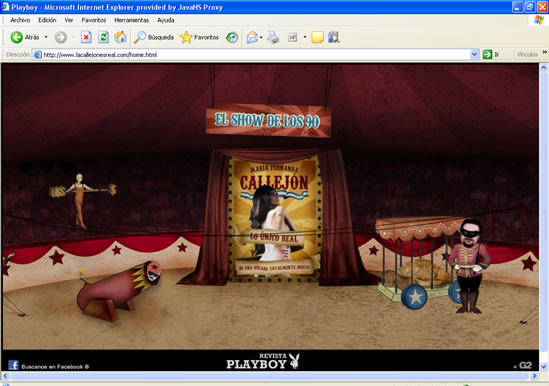
Task: Expand the Mail dropdown arrow
Action: tap(261, 37)
